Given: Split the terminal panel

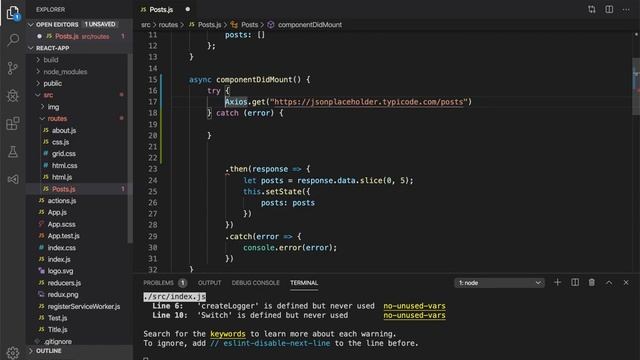Looking at the screenshot, I should tap(575, 282).
